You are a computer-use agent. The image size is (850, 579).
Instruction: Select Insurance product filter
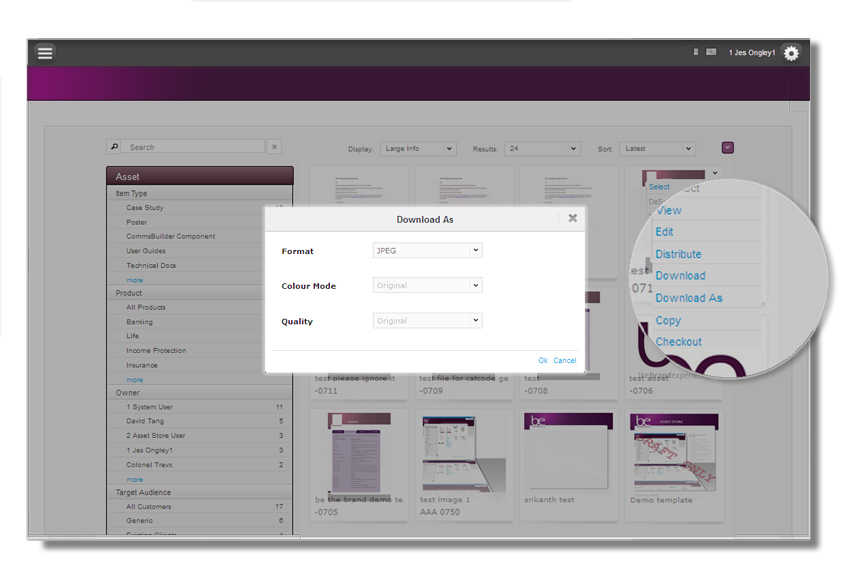coord(142,365)
